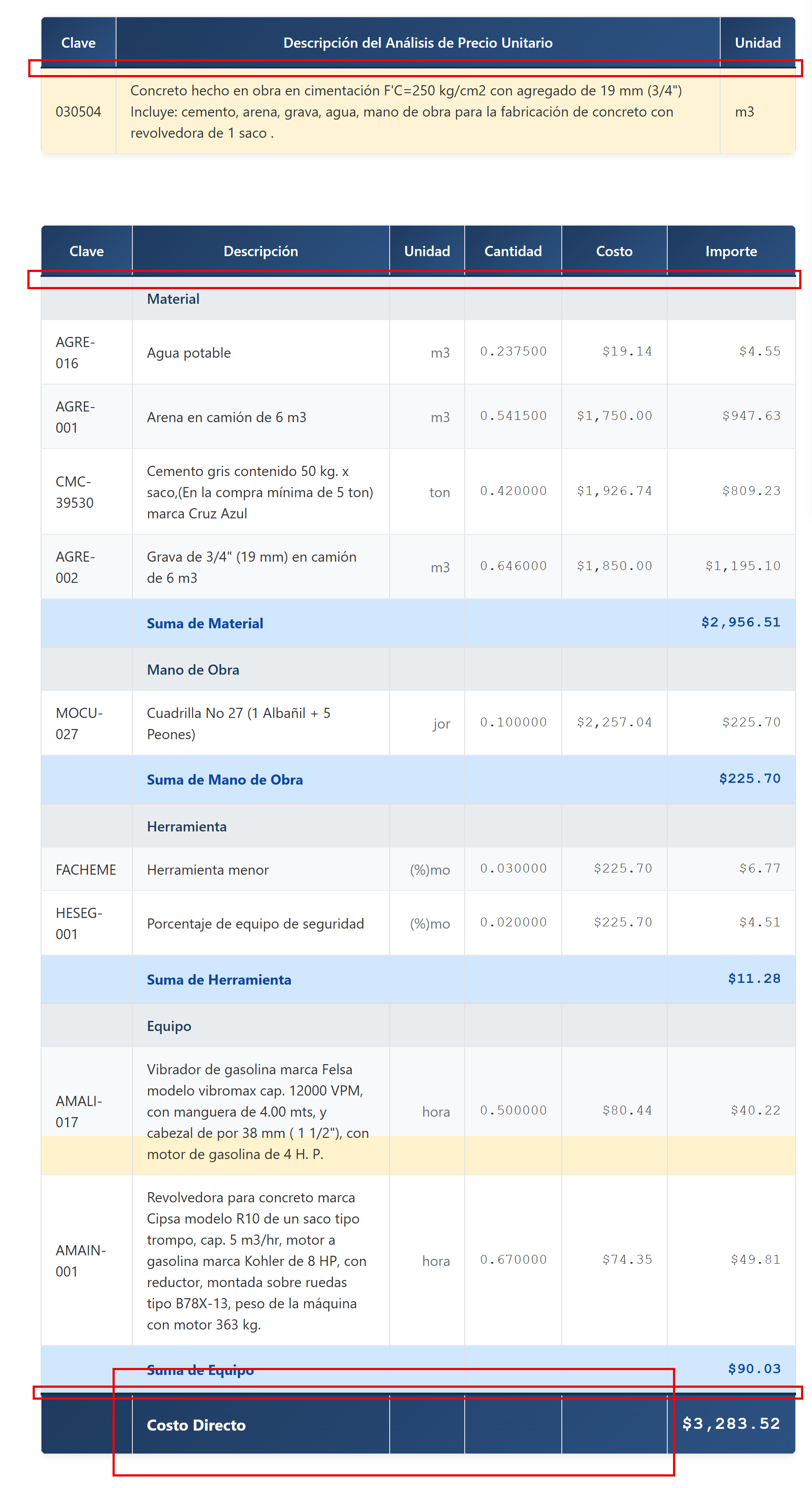Click the "Herramienta menor" row description

click(208, 870)
